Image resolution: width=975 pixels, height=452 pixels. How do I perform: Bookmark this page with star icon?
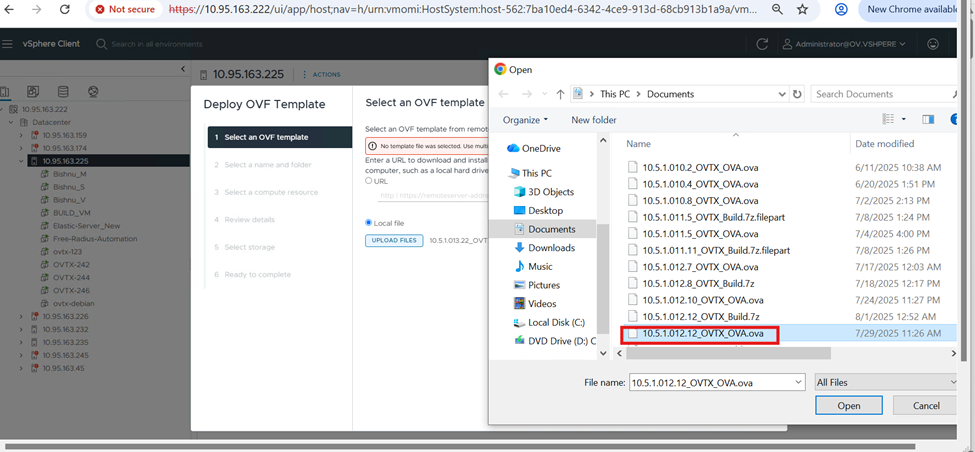click(802, 9)
